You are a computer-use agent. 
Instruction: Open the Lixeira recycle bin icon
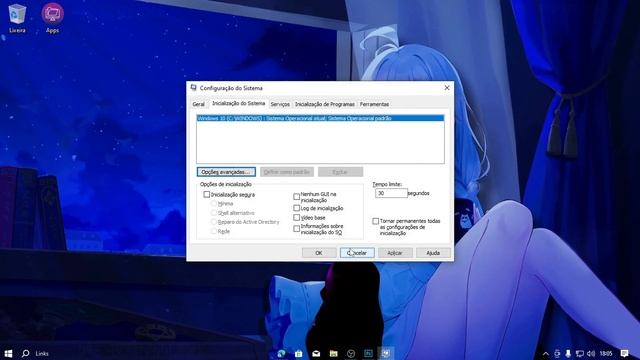tap(17, 18)
